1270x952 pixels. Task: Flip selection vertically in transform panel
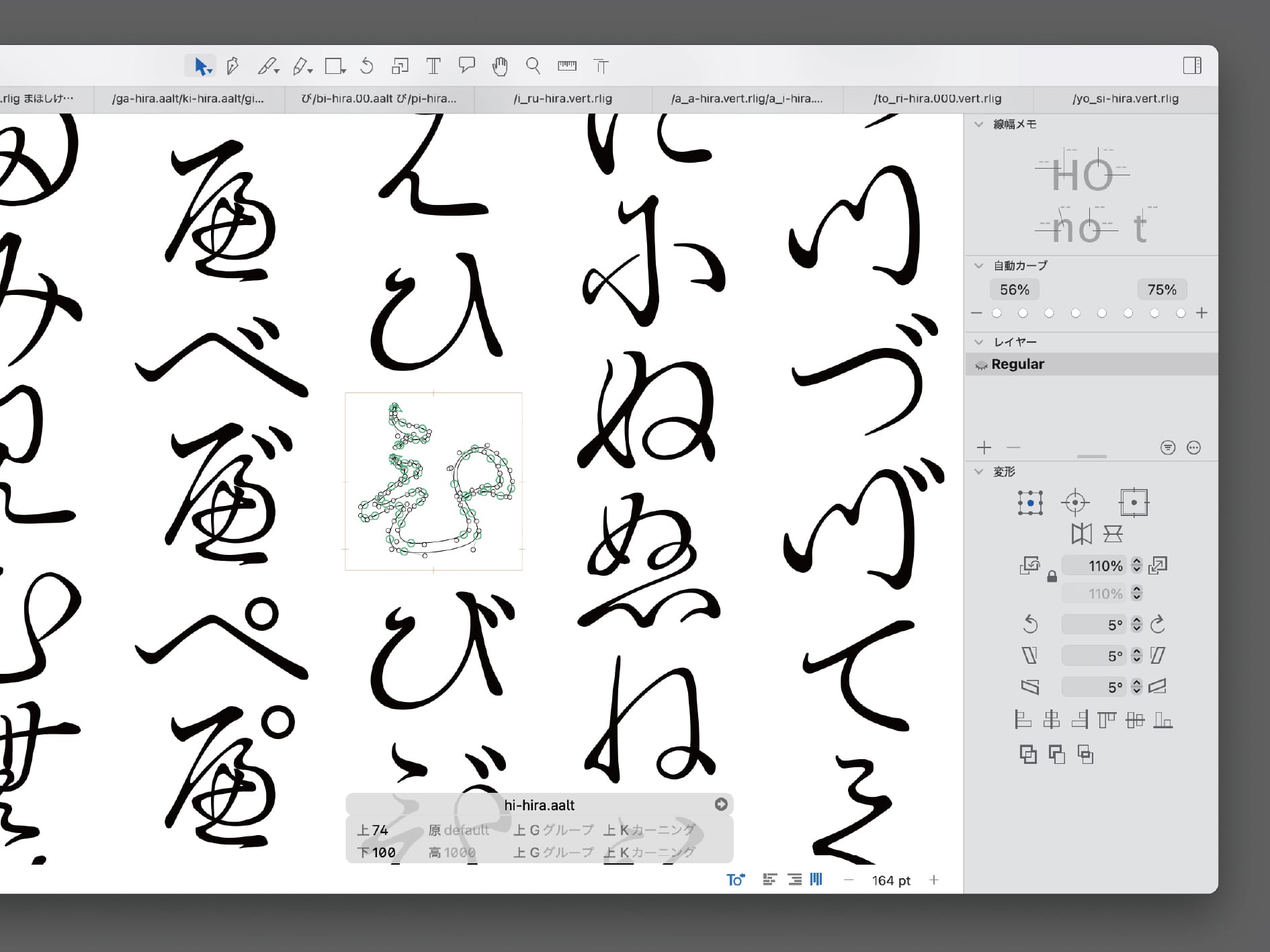point(1113,534)
